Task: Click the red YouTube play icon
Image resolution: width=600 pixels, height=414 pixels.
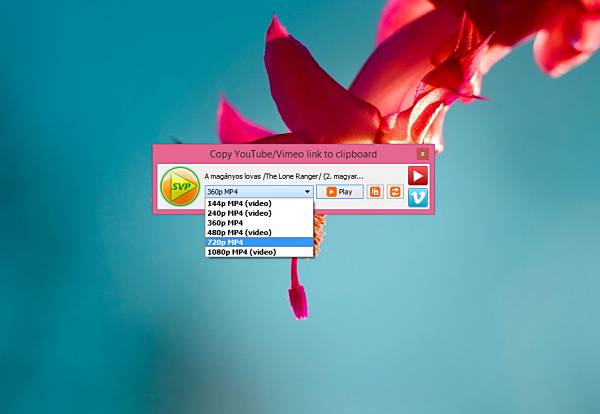Action: coord(417,176)
